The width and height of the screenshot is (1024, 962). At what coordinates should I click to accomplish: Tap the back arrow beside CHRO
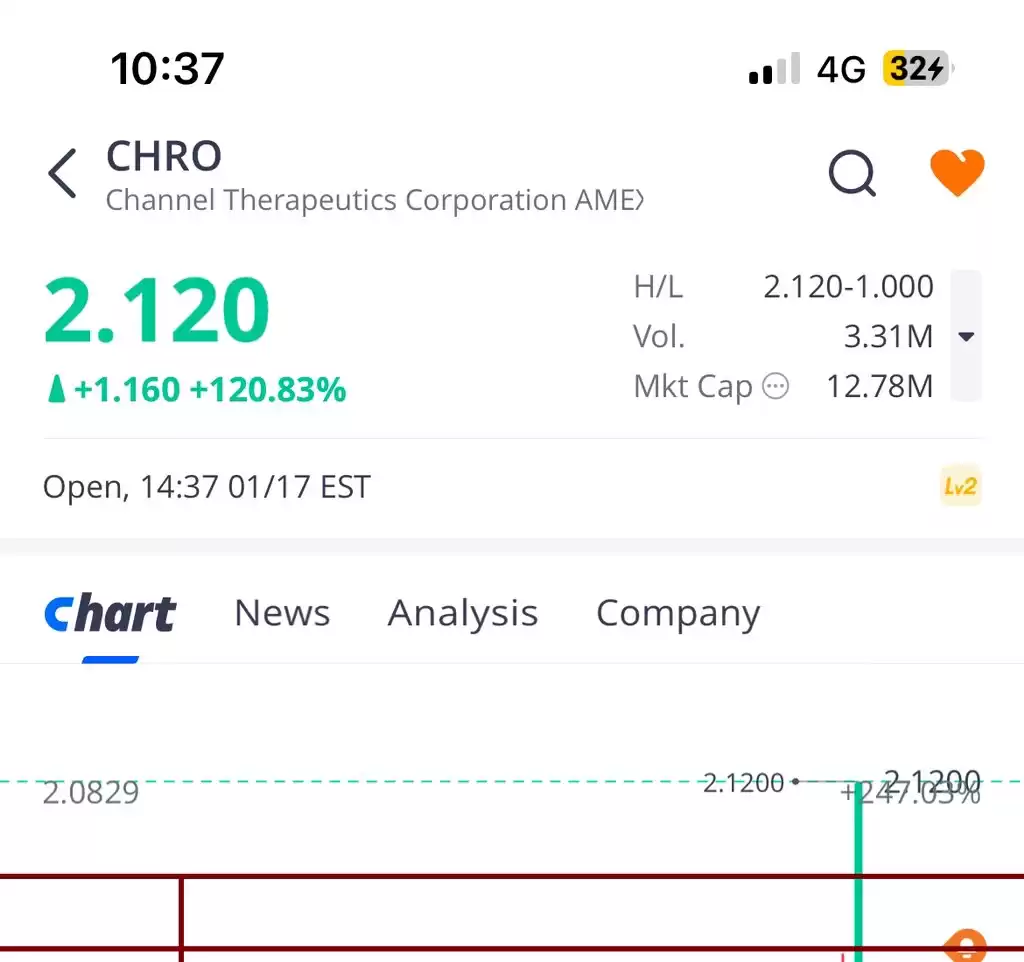(x=63, y=173)
